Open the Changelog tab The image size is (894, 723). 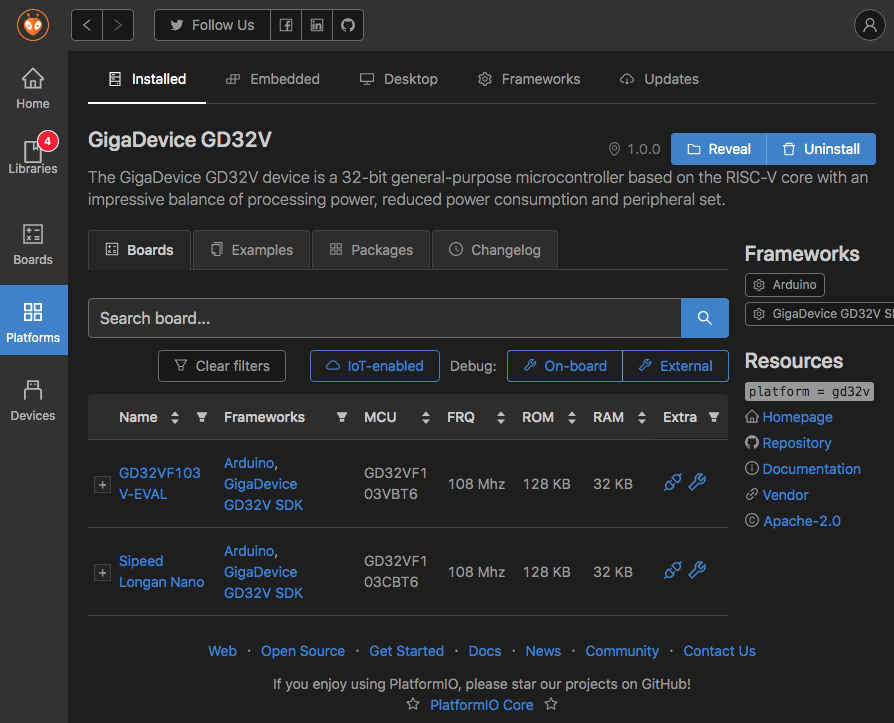point(494,250)
